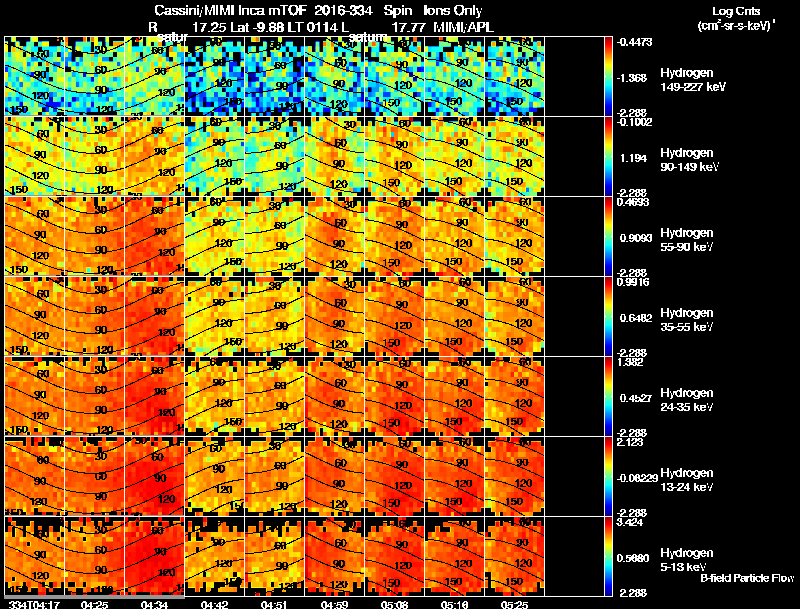Screen dimensions: 800x609
Task: Select the Hydrogen 13-24 keV label
Action: pos(687,480)
